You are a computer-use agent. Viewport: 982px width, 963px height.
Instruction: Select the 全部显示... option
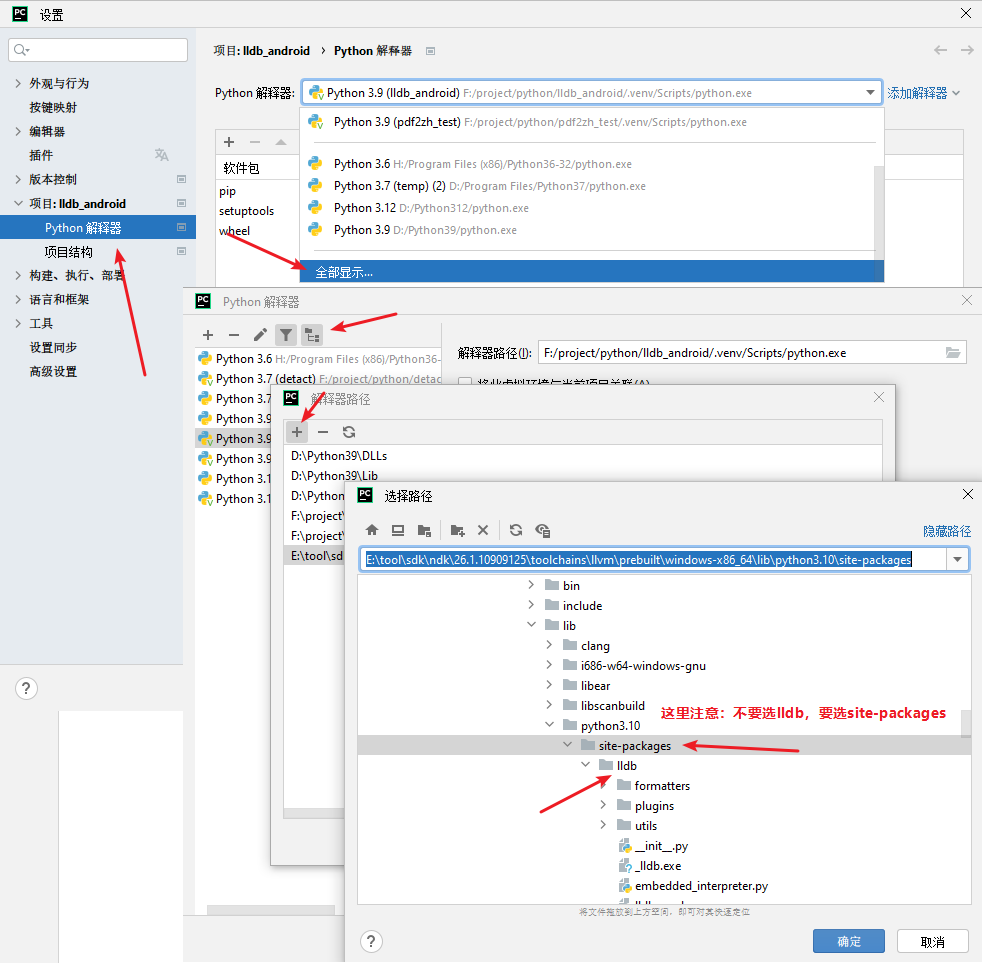[591, 272]
